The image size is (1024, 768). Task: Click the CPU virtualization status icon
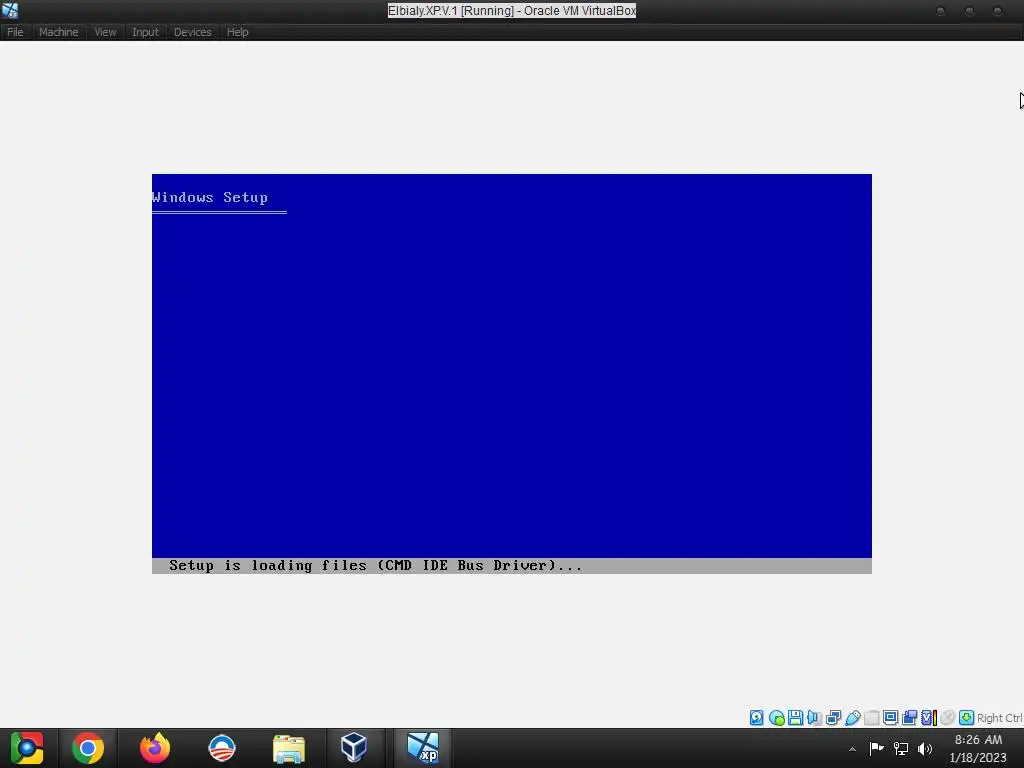point(929,718)
